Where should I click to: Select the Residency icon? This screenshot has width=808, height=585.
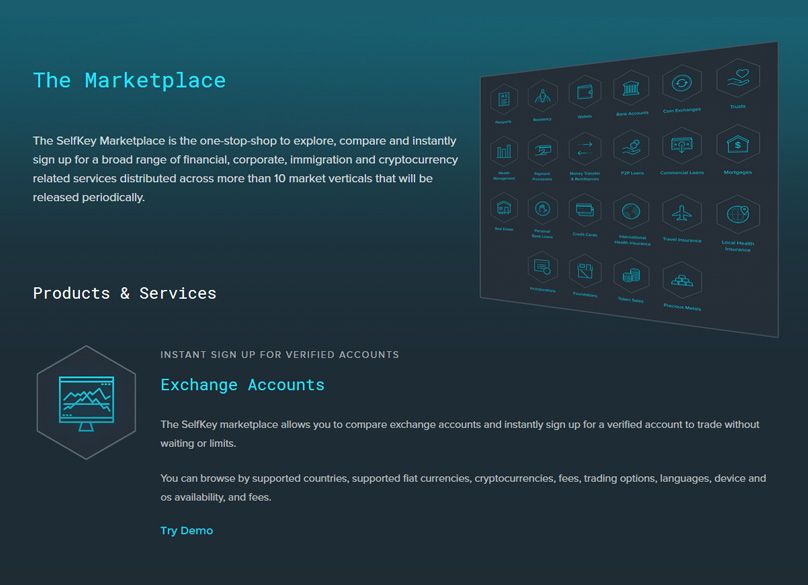pos(543,96)
